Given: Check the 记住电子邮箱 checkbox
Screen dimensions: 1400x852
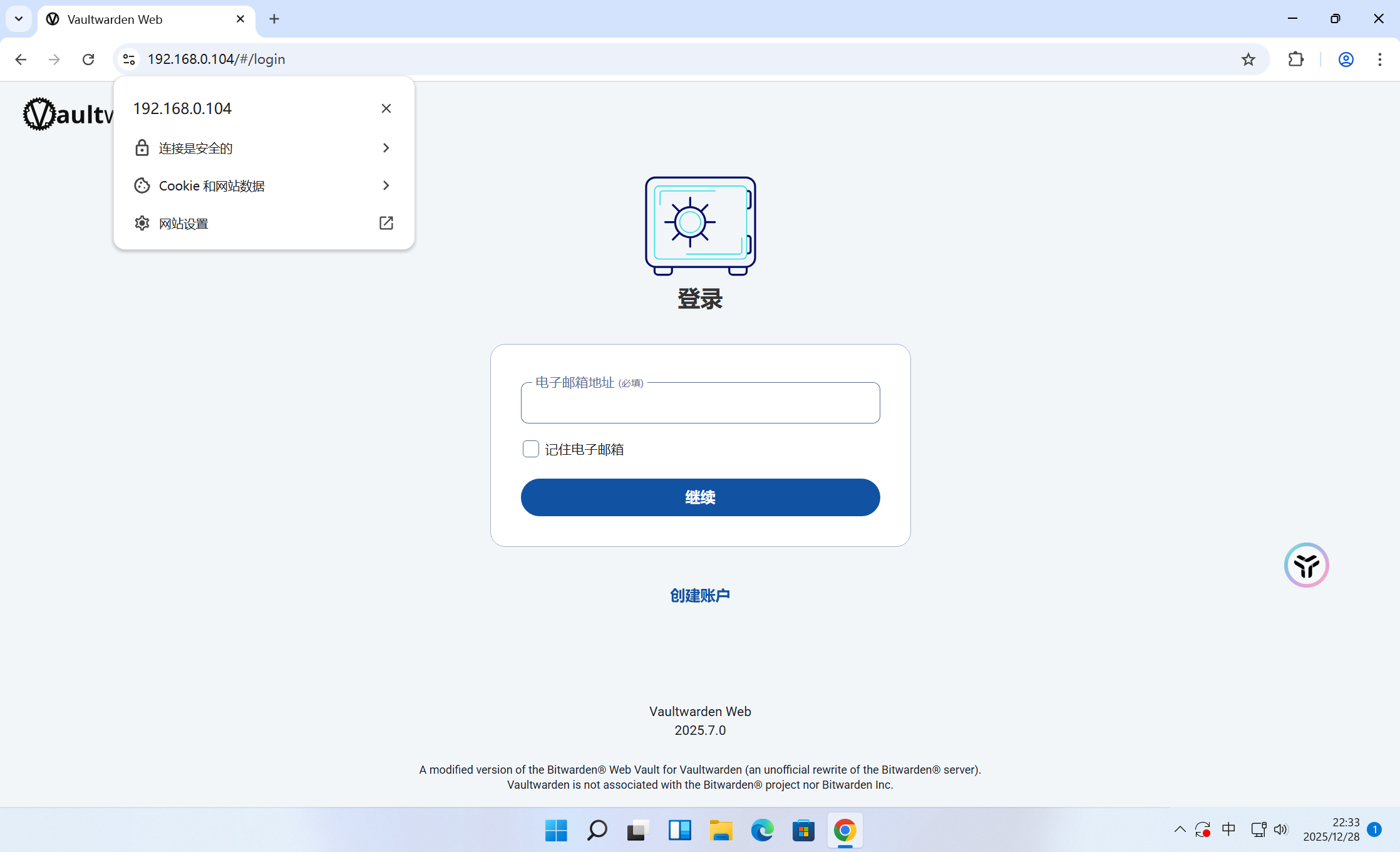Looking at the screenshot, I should point(530,449).
